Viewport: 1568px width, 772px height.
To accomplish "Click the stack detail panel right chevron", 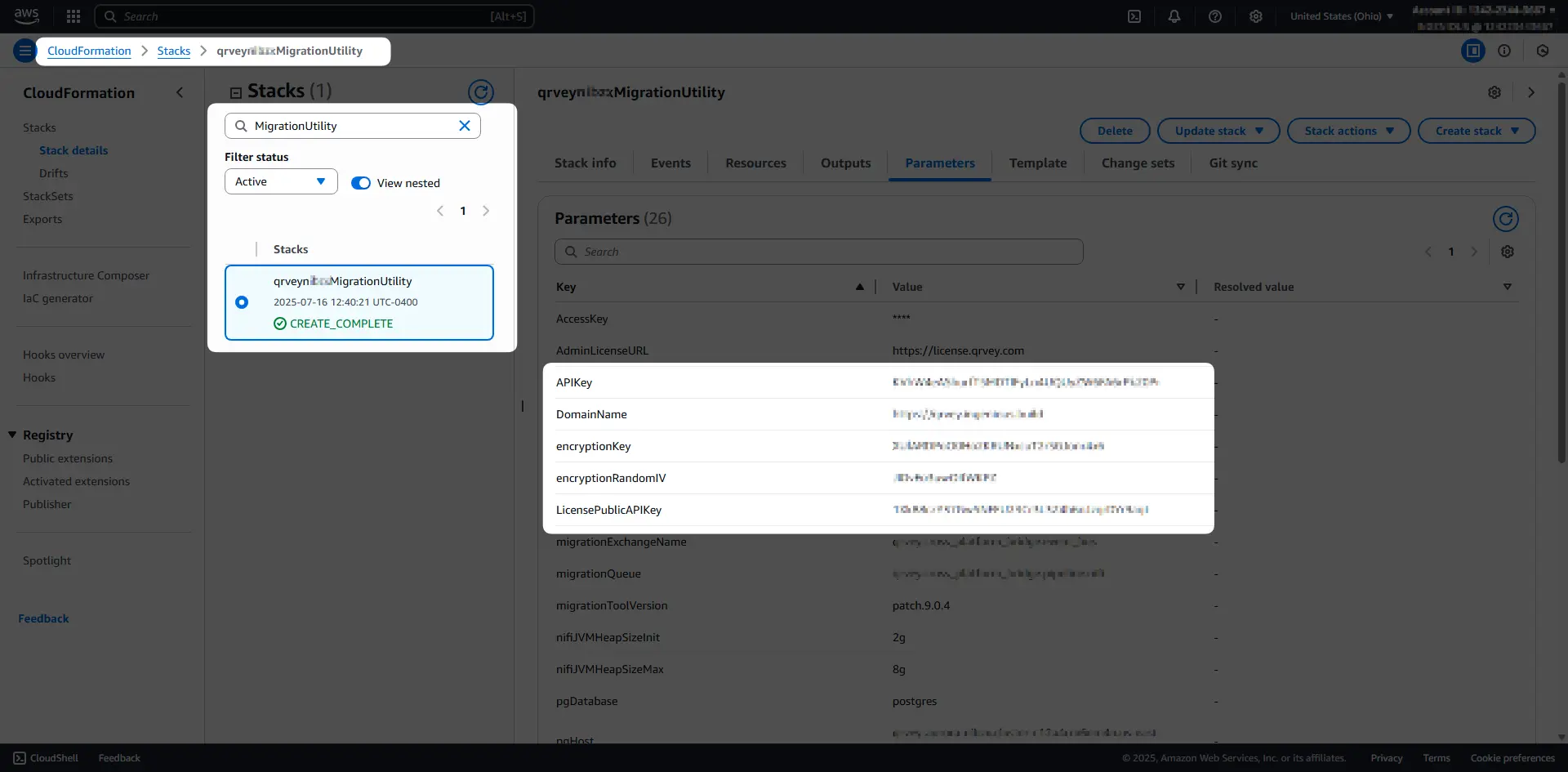I will 1531,92.
